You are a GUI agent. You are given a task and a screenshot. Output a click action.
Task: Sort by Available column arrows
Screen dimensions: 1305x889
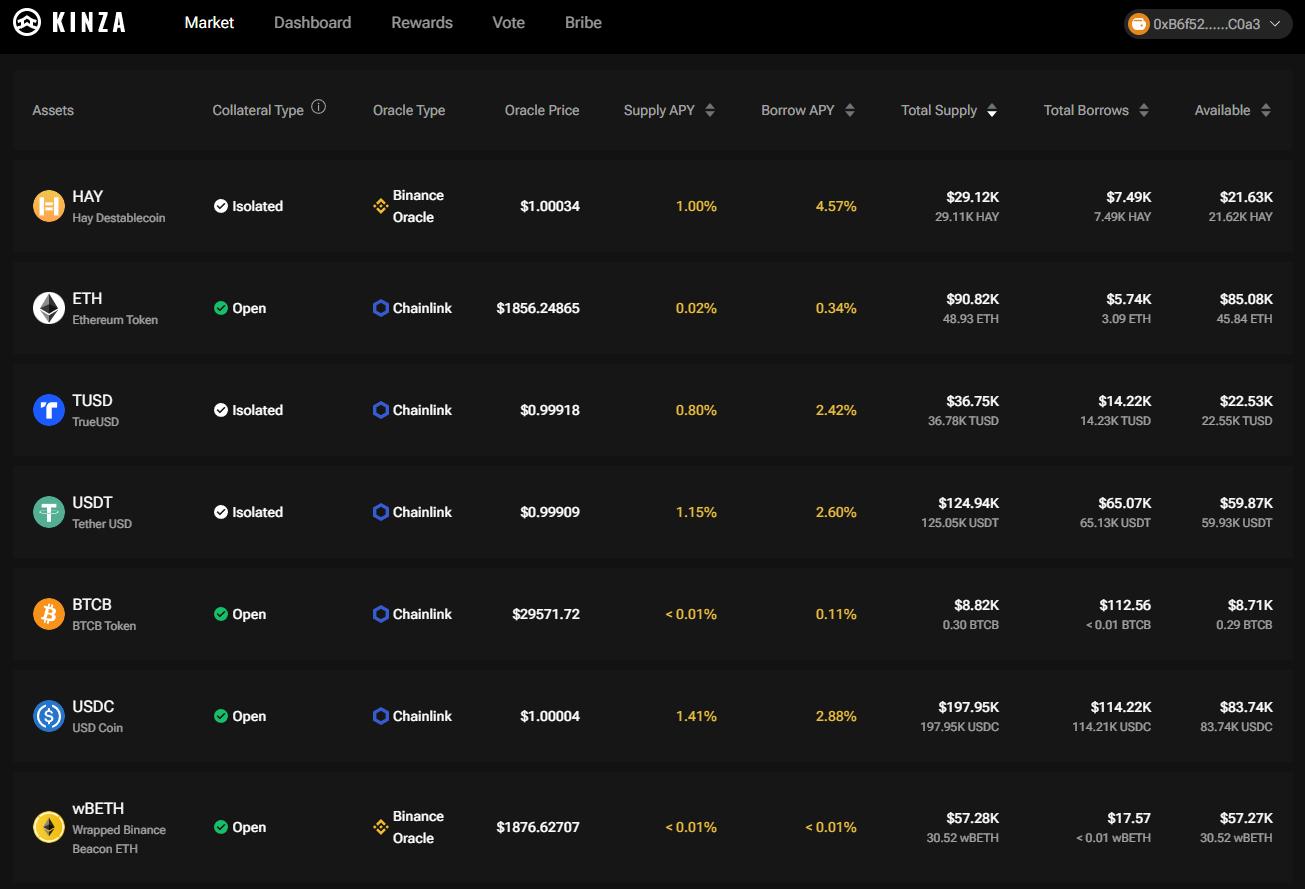[1266, 110]
